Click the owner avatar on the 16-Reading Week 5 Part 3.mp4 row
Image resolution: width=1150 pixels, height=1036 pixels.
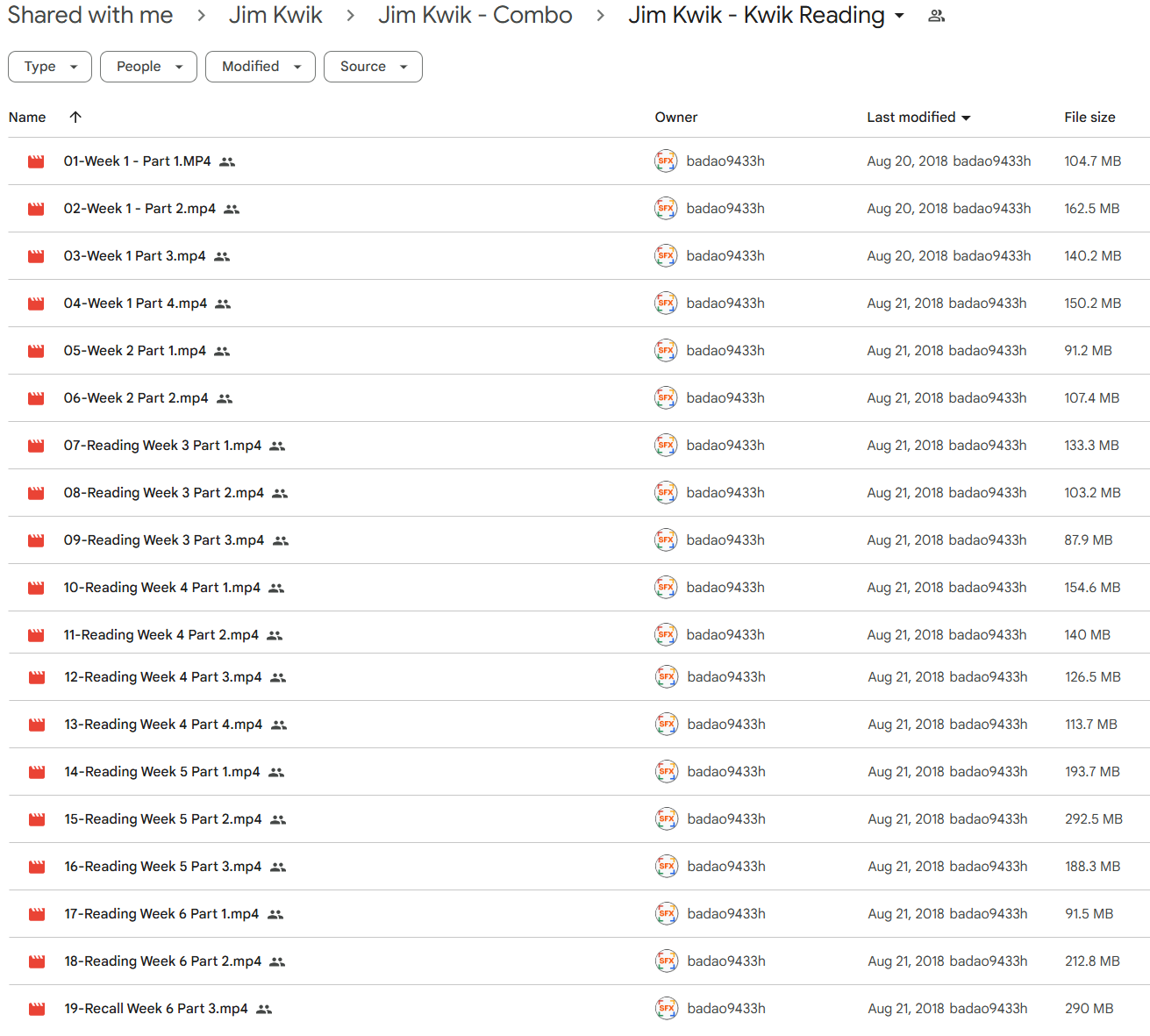667,866
